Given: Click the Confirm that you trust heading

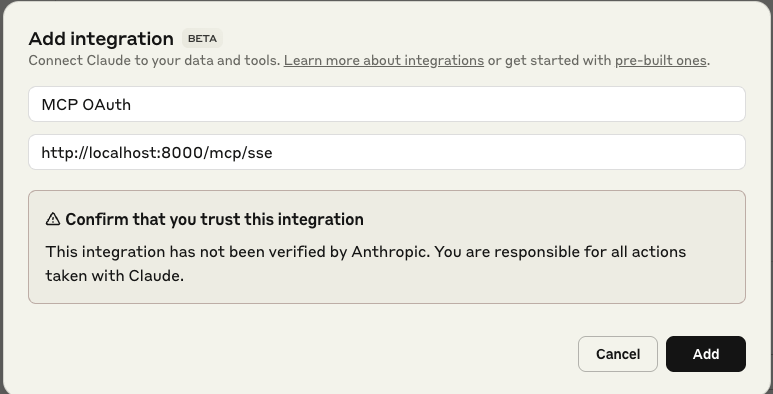Looking at the screenshot, I should point(214,219).
